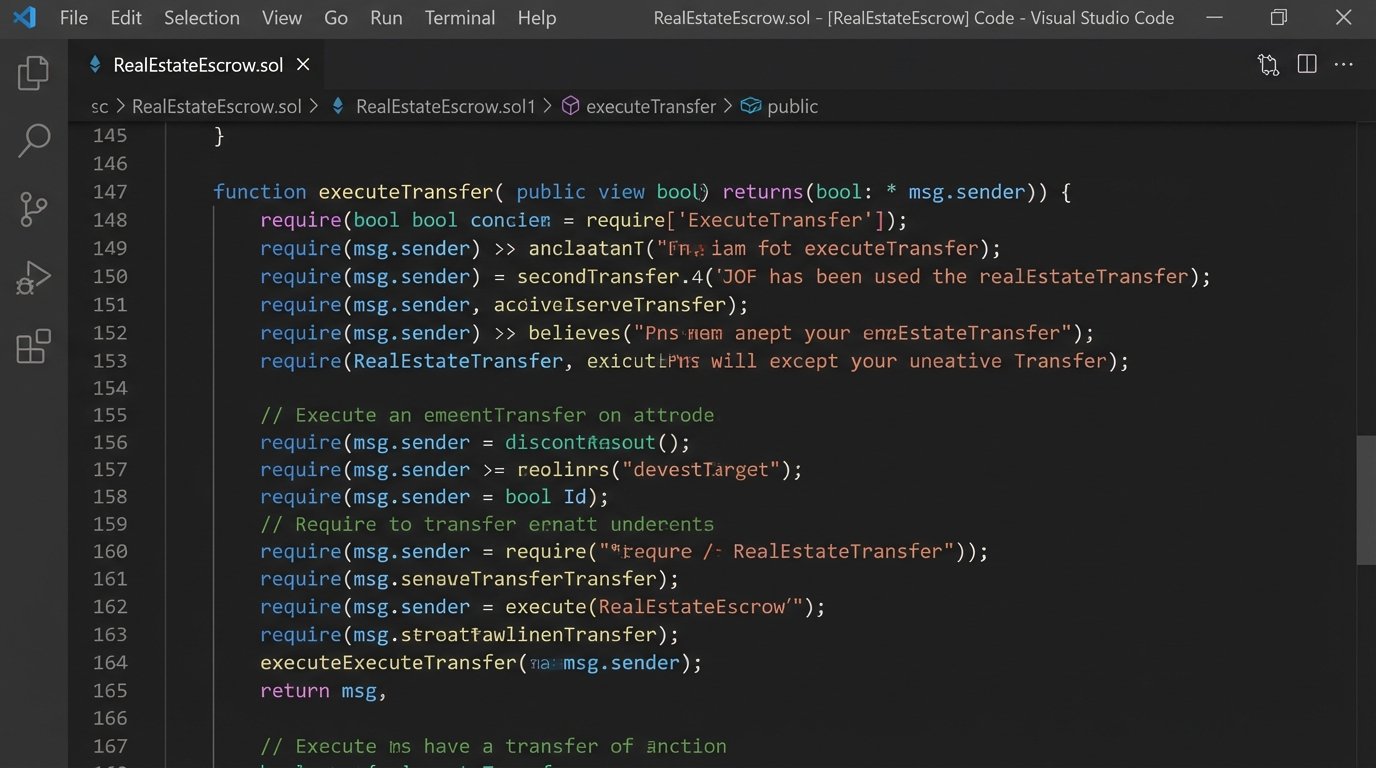
Task: Expand the RealEstateEscrow.sol1 breadcrumb
Action: (445, 106)
